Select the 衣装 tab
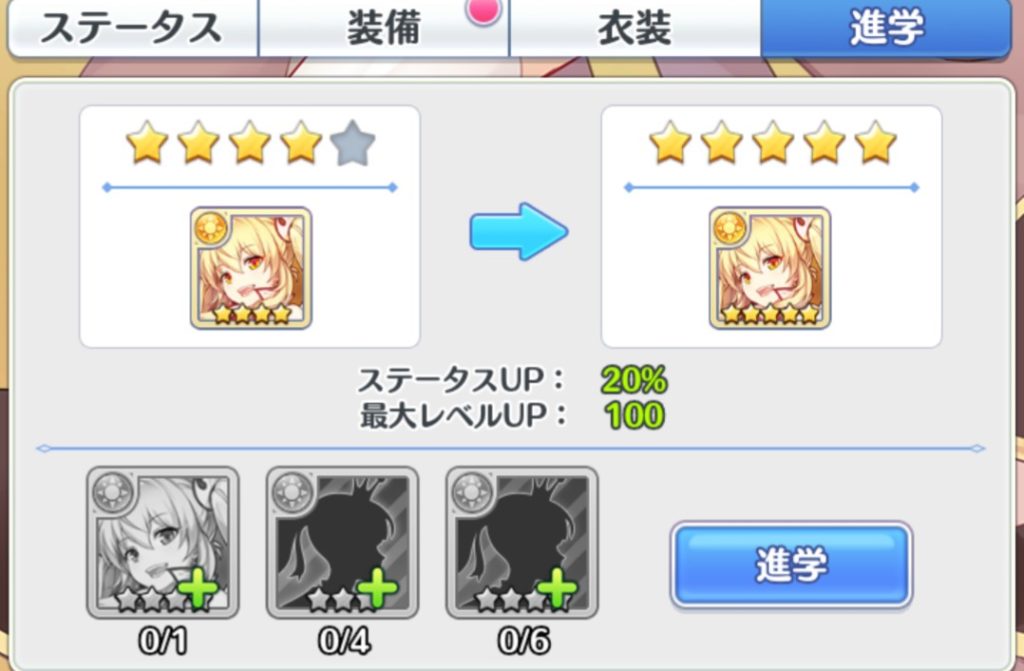Image resolution: width=1024 pixels, height=671 pixels. tap(634, 29)
